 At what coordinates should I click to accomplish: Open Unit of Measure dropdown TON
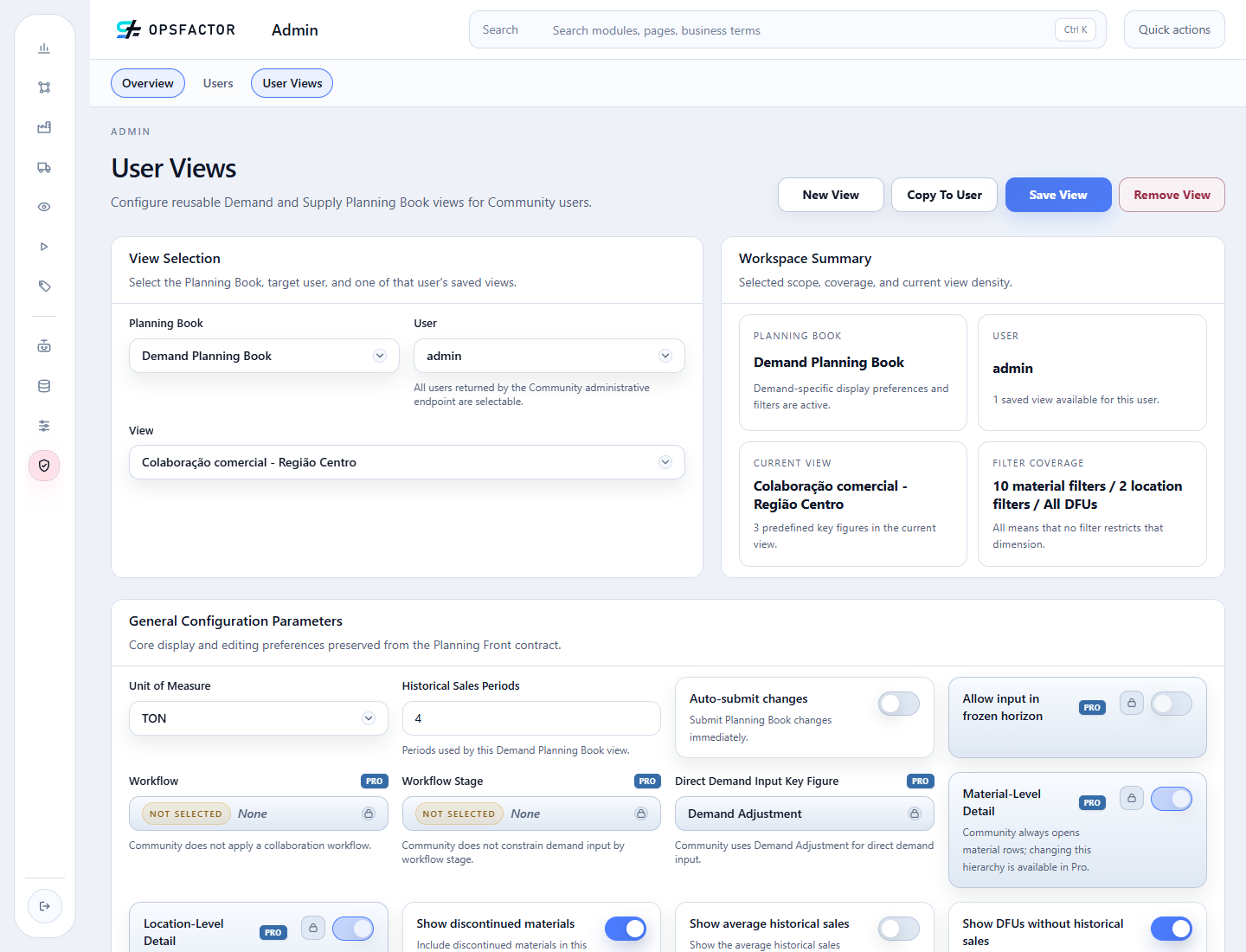(259, 718)
